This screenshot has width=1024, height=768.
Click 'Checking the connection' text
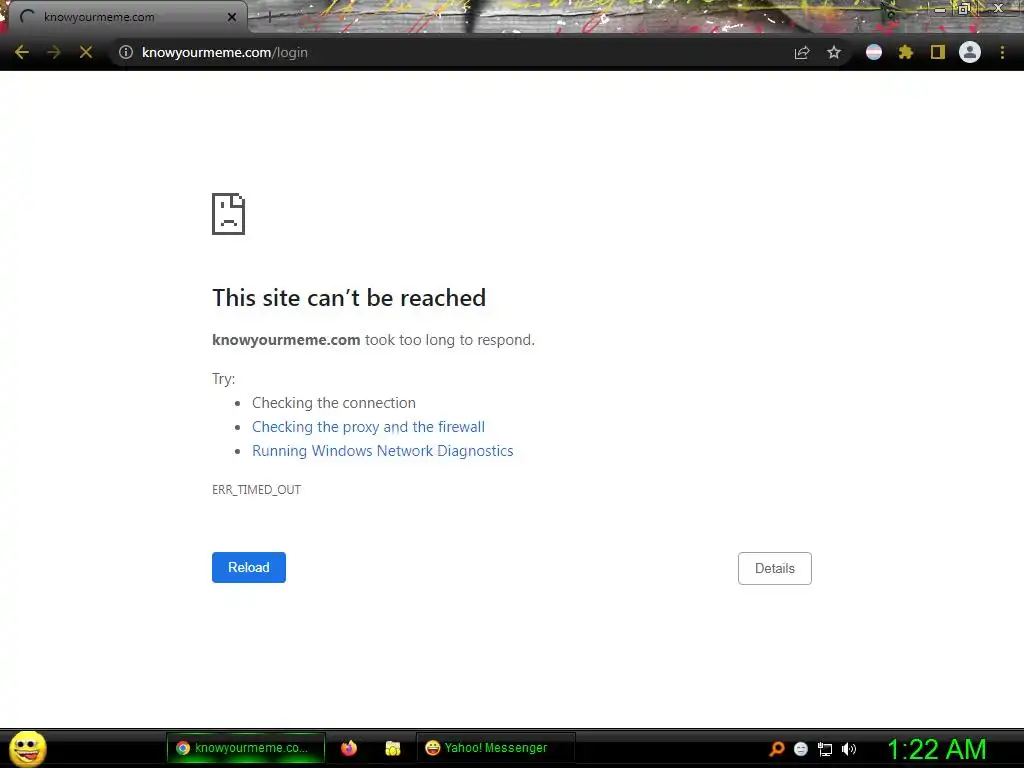[x=334, y=403]
